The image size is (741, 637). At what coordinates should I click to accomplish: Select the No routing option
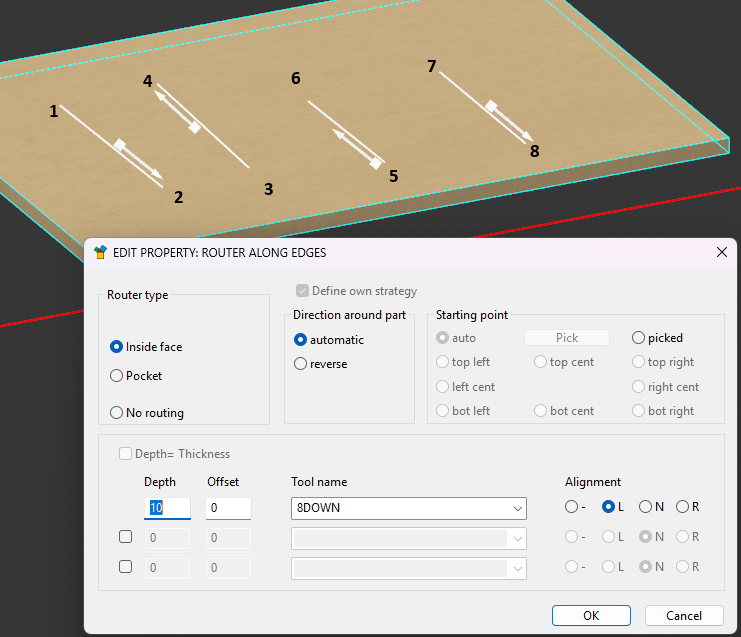[x=117, y=413]
